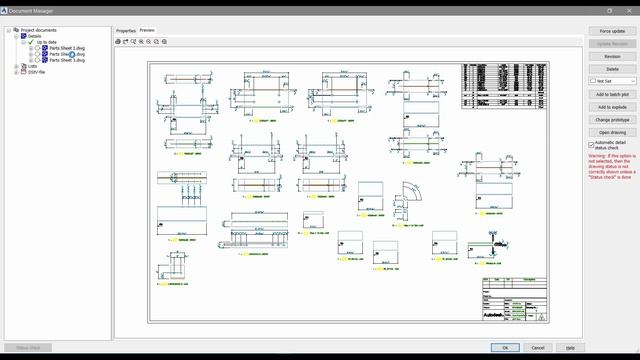
Task: Click the export icon next to print
Action: tap(126, 42)
